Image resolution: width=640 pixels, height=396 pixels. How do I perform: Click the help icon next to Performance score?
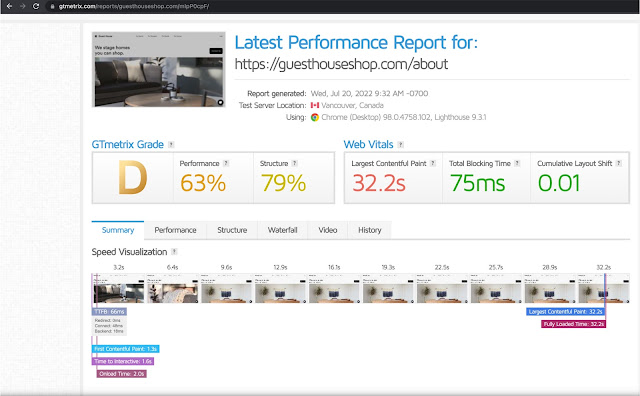coord(226,163)
